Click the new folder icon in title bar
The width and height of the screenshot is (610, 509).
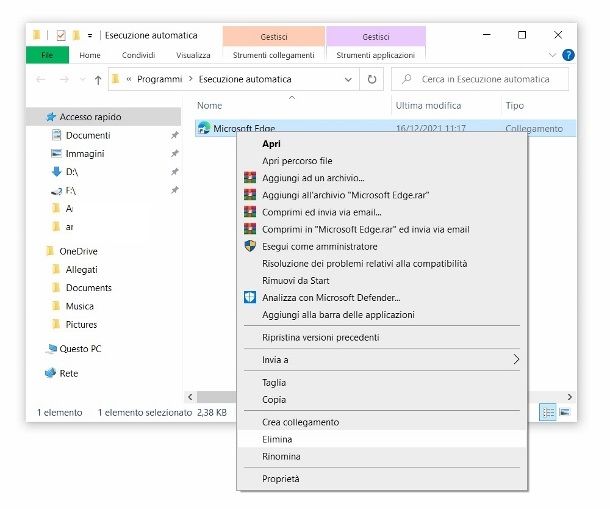click(76, 35)
